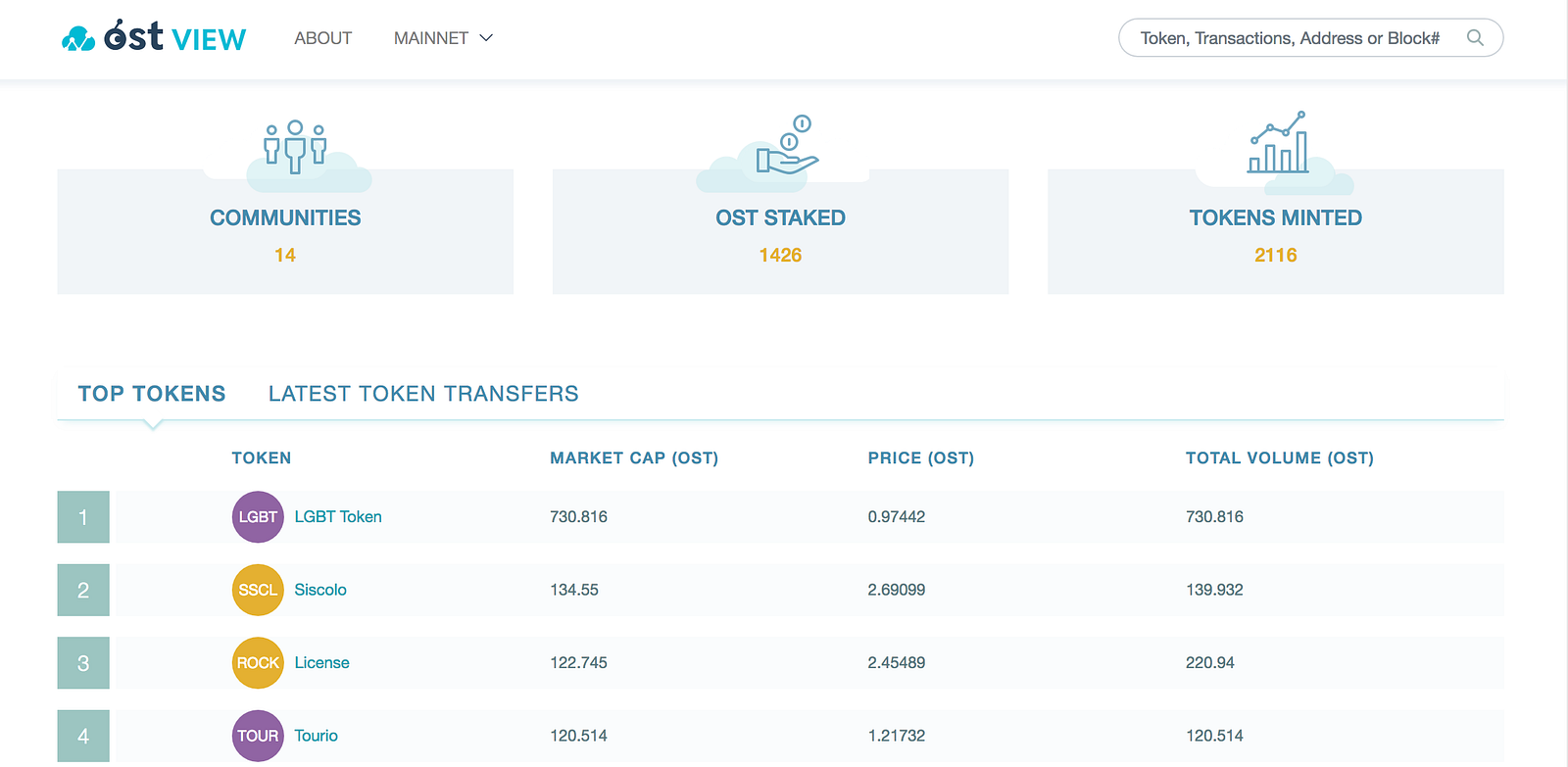Click the yellow SSCL token badge

[x=258, y=590]
